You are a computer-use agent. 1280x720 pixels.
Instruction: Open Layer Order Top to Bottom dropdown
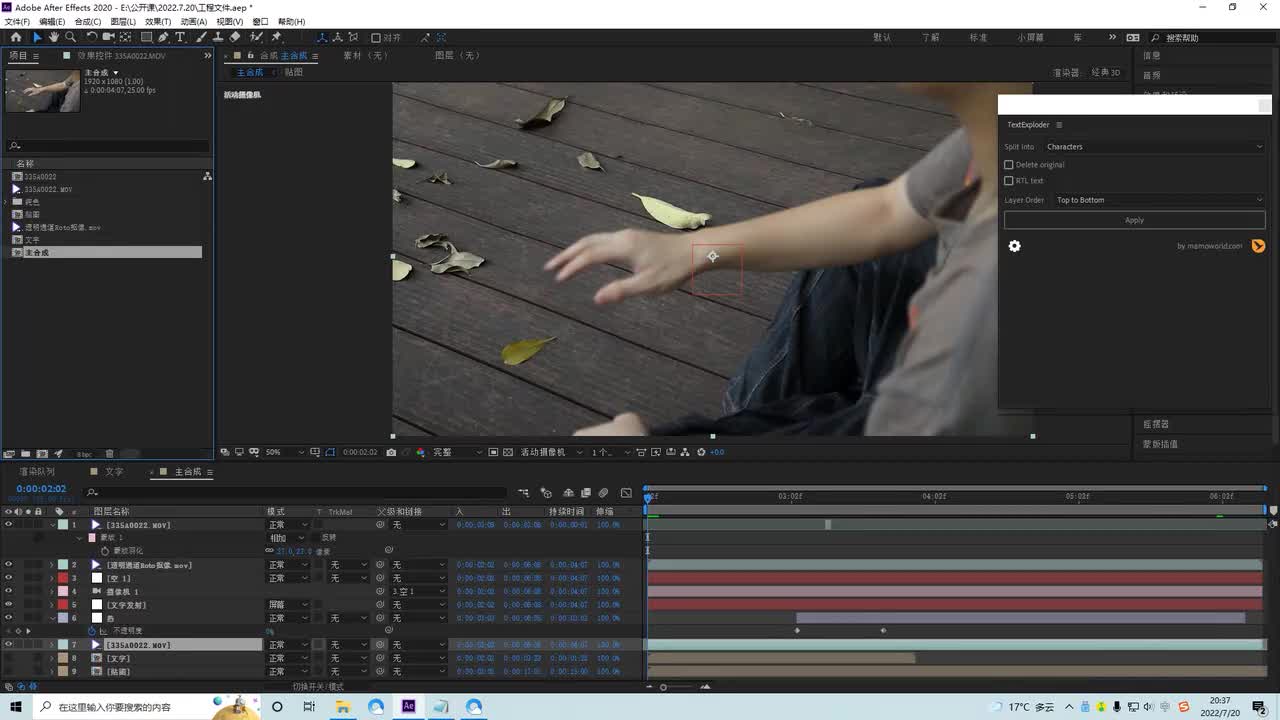[1158, 200]
